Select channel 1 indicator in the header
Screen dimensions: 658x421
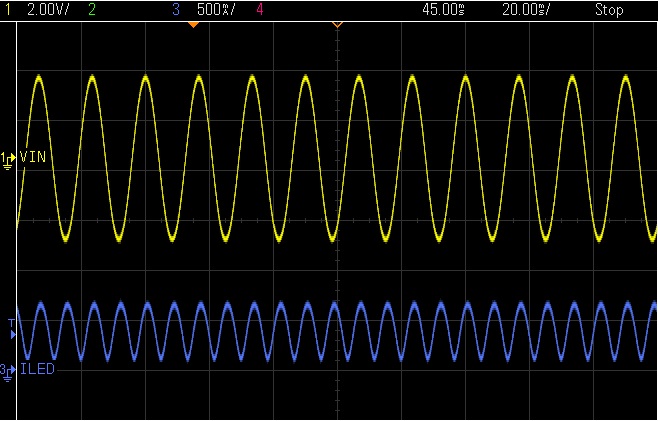pyautogui.click(x=8, y=10)
